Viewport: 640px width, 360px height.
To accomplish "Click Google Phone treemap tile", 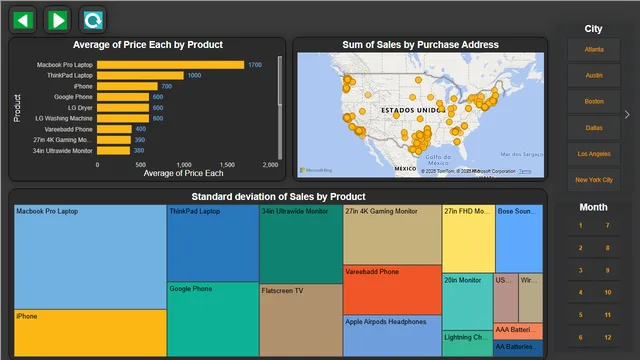I will (213, 319).
